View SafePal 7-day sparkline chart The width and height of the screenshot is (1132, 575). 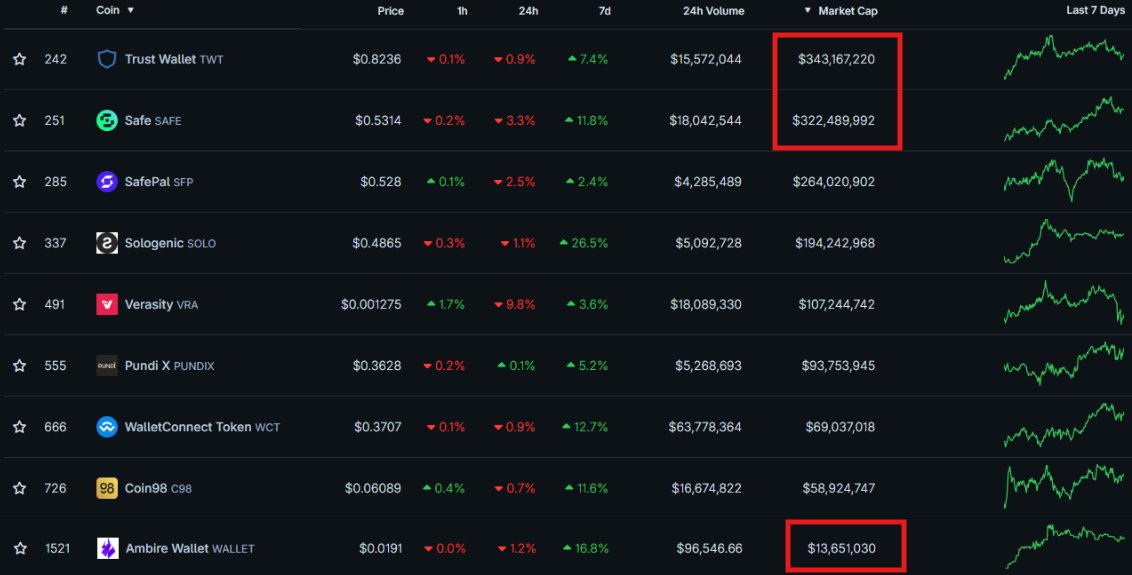click(x=1063, y=179)
